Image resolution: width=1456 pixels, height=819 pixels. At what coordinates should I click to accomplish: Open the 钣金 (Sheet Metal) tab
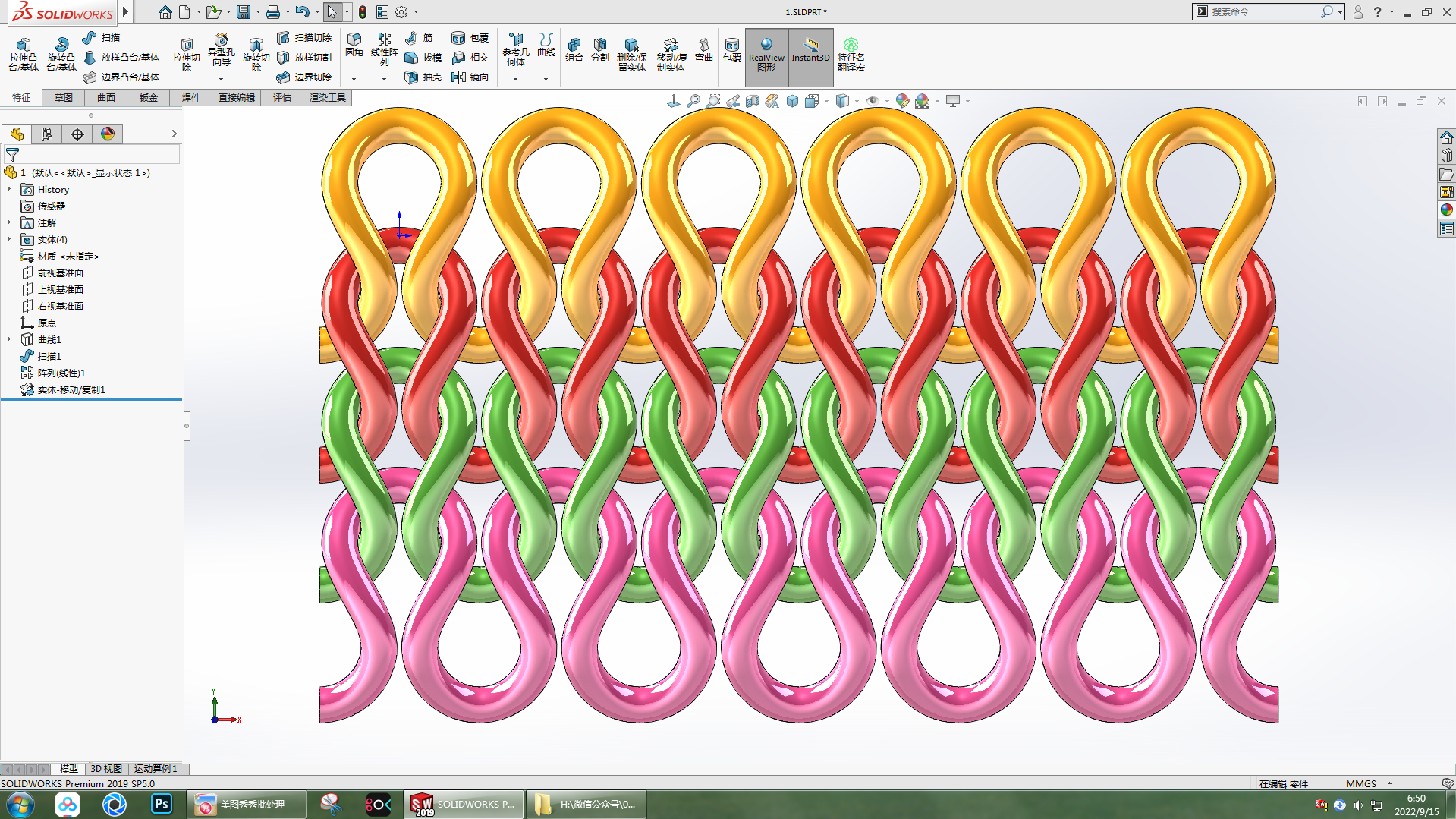[149, 97]
